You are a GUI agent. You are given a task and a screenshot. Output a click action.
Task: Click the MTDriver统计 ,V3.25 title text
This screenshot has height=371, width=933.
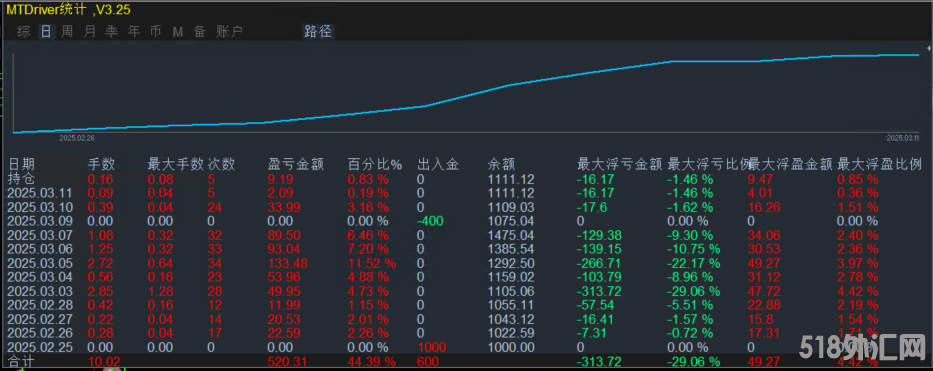coord(68,10)
